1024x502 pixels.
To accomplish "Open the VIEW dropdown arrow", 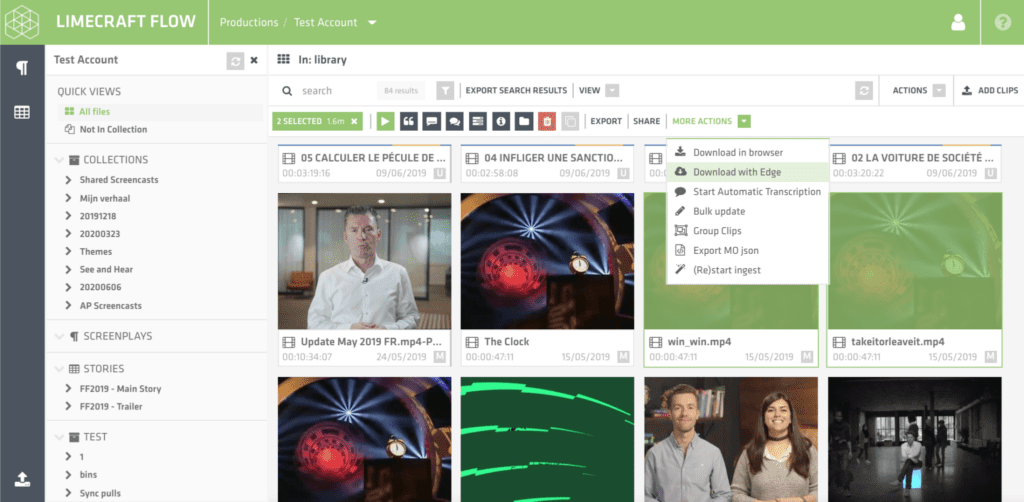I will click(612, 91).
